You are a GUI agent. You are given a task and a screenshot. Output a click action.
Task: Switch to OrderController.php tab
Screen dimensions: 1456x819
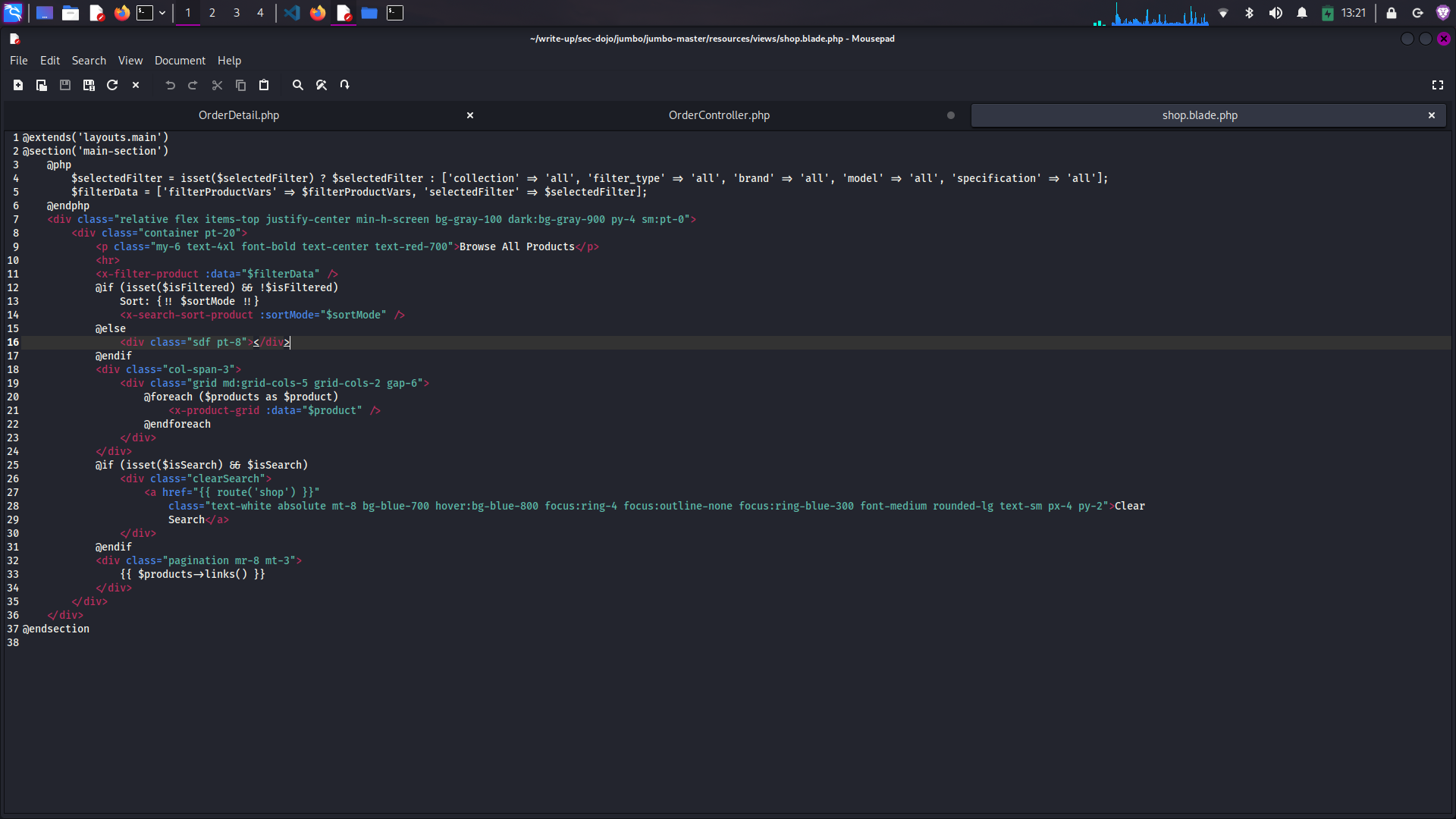(x=718, y=115)
